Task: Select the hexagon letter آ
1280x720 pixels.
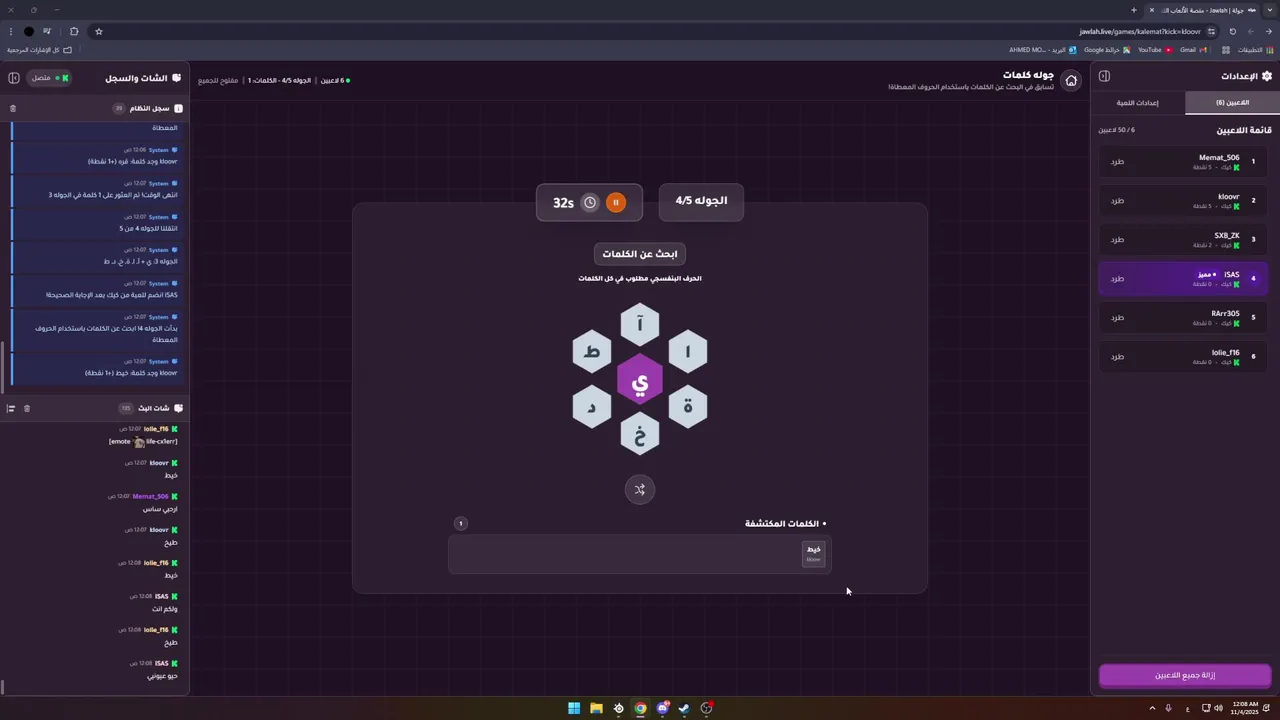Action: (x=640, y=325)
